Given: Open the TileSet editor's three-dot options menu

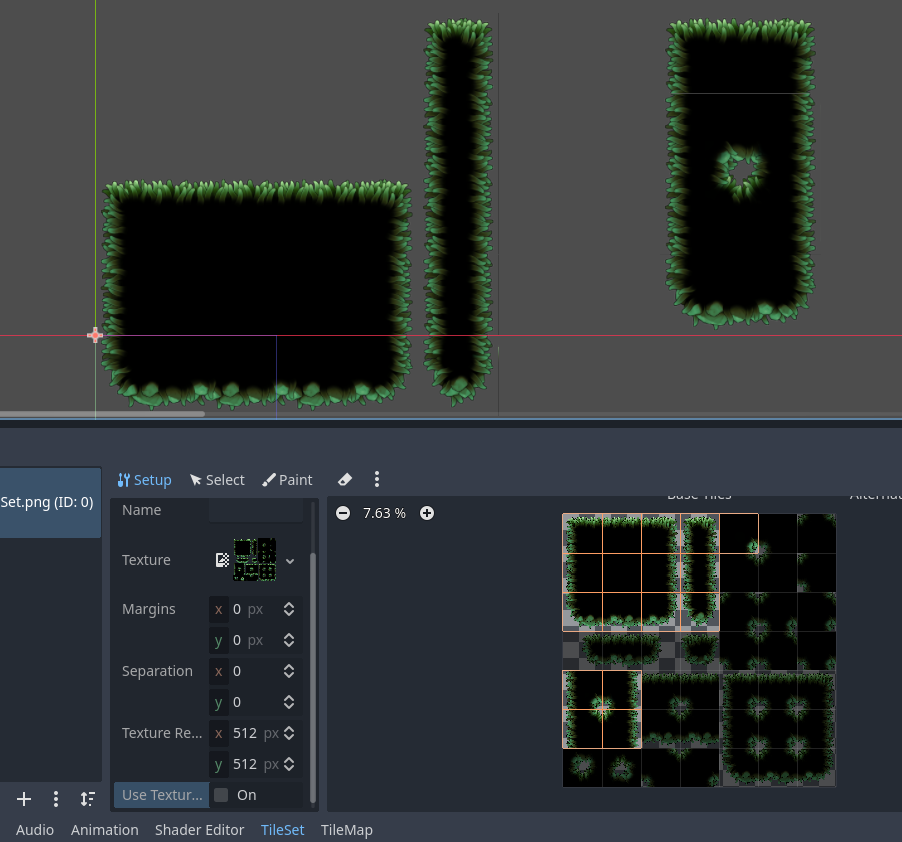Looking at the screenshot, I should click(x=377, y=479).
